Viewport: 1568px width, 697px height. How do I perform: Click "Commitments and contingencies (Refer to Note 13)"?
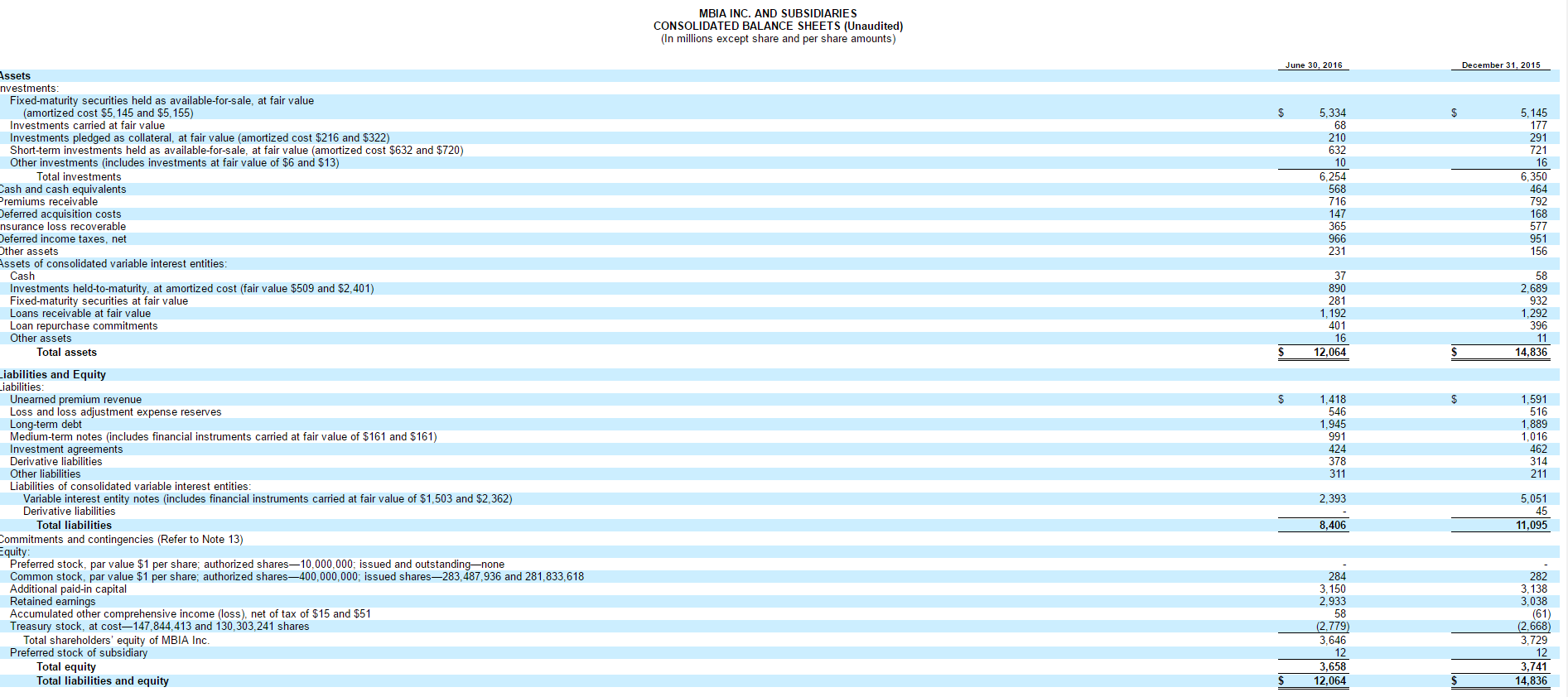click(121, 539)
